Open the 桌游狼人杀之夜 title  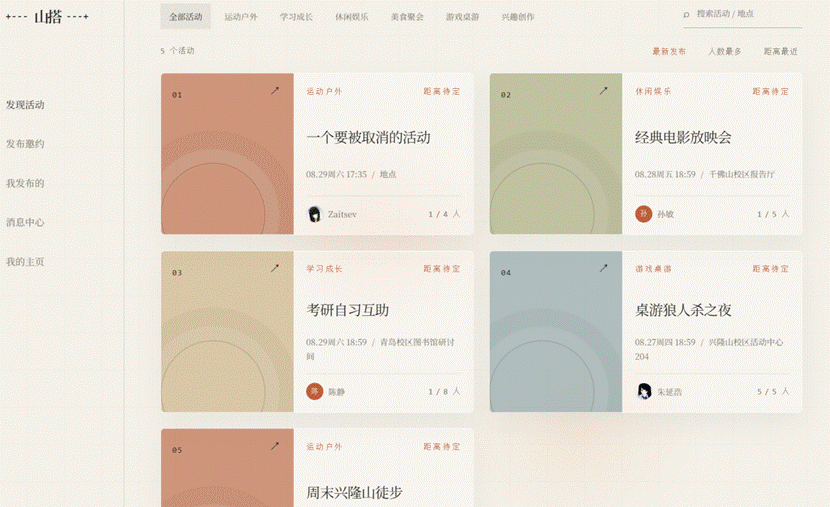tap(683, 310)
